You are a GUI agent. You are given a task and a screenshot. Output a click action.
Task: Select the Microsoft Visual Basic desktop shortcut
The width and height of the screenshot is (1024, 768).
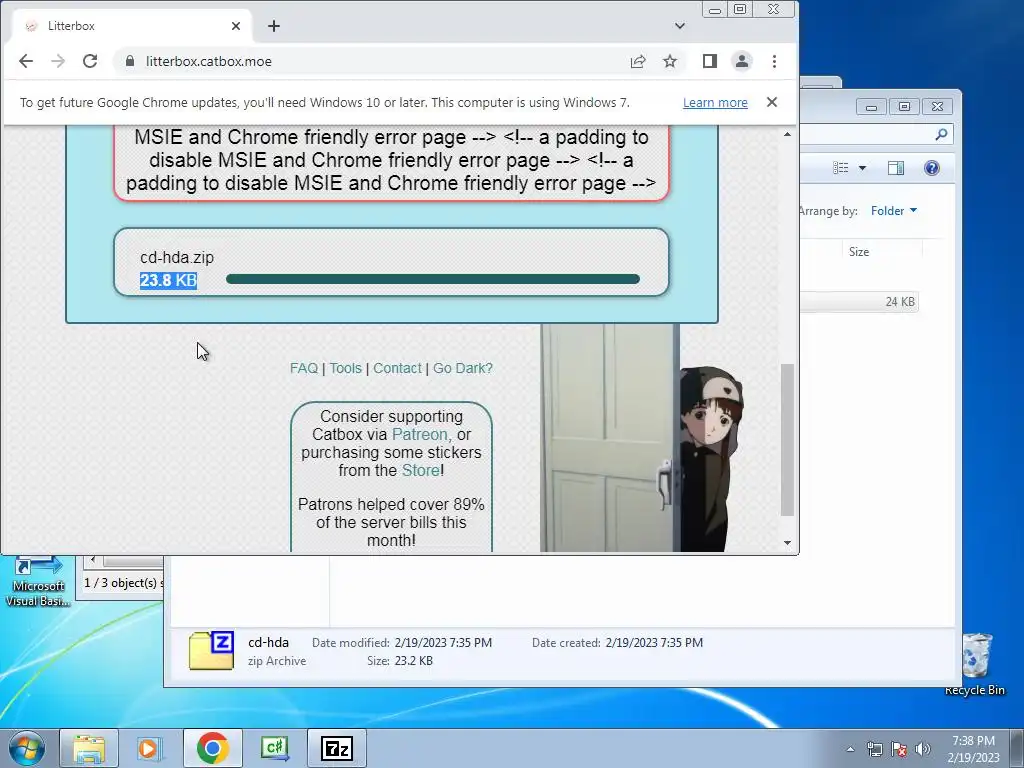(37, 581)
